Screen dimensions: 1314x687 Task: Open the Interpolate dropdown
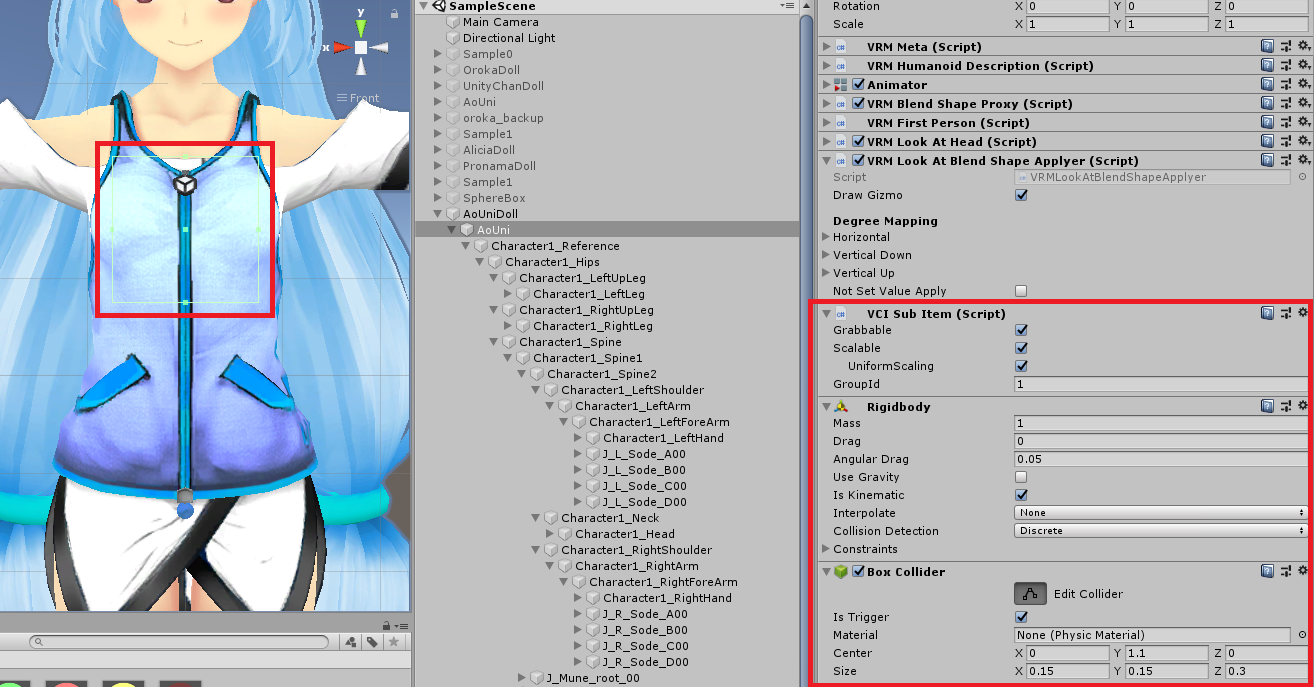(1160, 513)
